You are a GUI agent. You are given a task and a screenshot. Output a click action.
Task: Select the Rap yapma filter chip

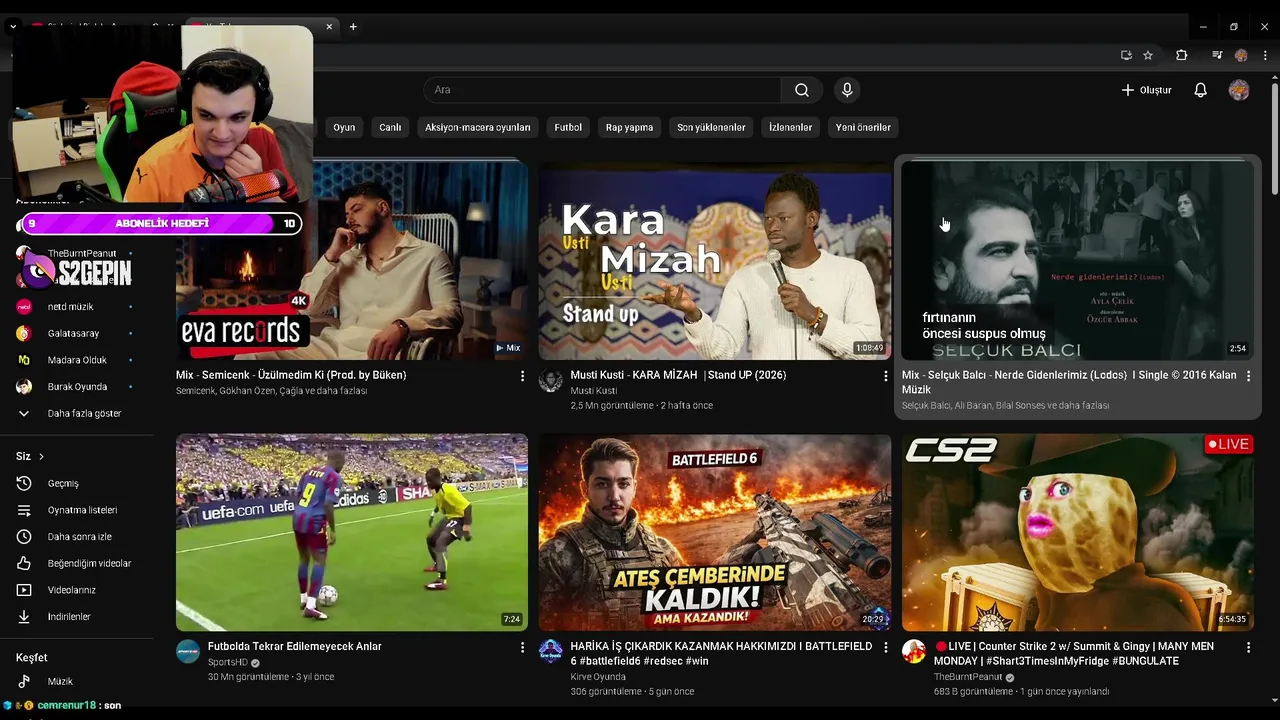[630, 127]
